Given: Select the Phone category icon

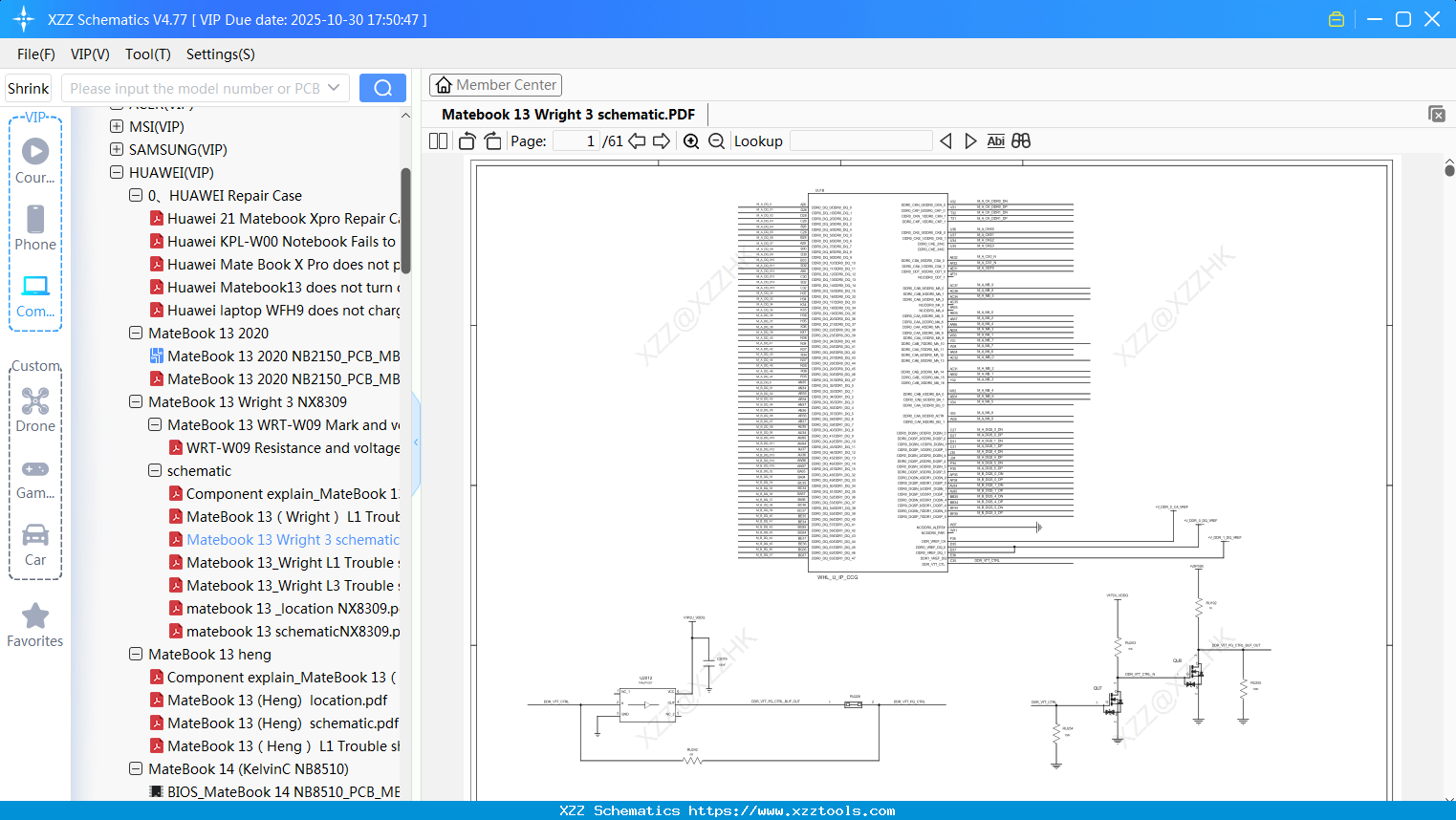Looking at the screenshot, I should point(35,227).
